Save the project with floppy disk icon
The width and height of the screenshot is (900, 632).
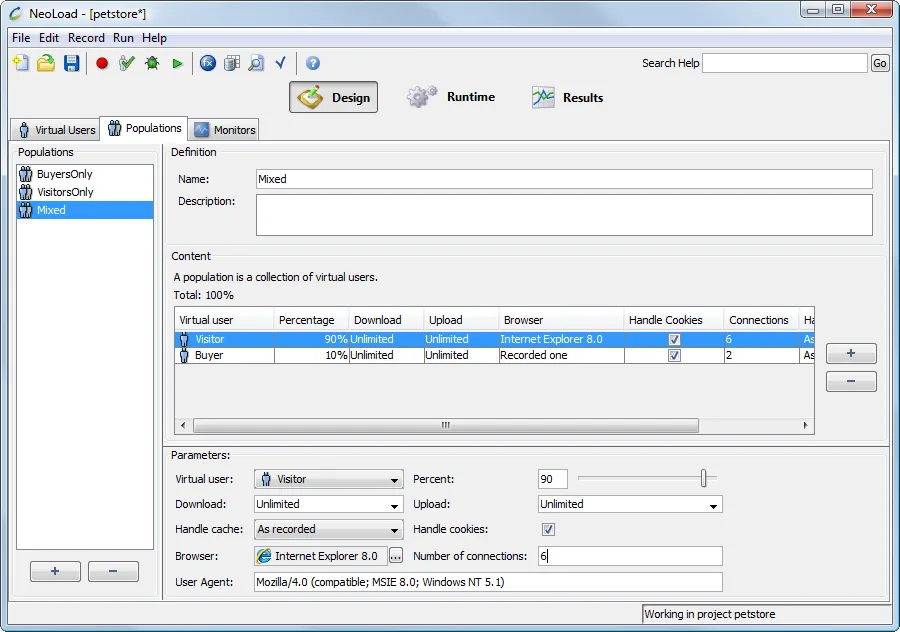tap(71, 63)
